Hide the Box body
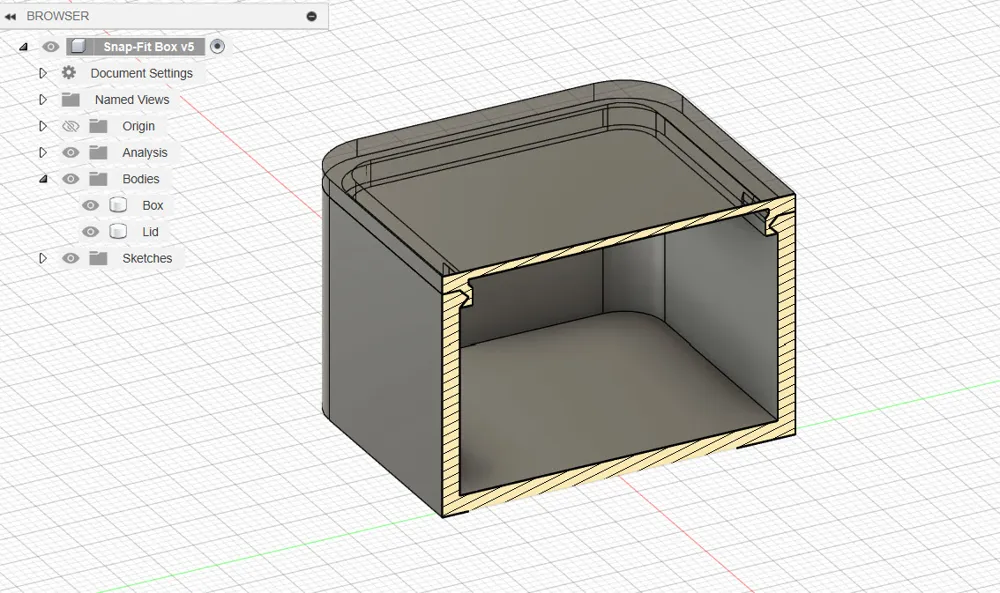The image size is (1000, 593). (90, 205)
